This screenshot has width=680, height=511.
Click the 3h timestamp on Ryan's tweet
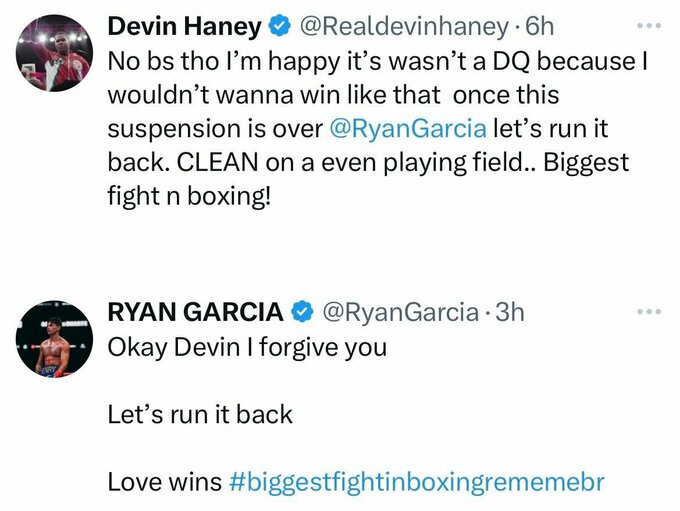coord(509,312)
